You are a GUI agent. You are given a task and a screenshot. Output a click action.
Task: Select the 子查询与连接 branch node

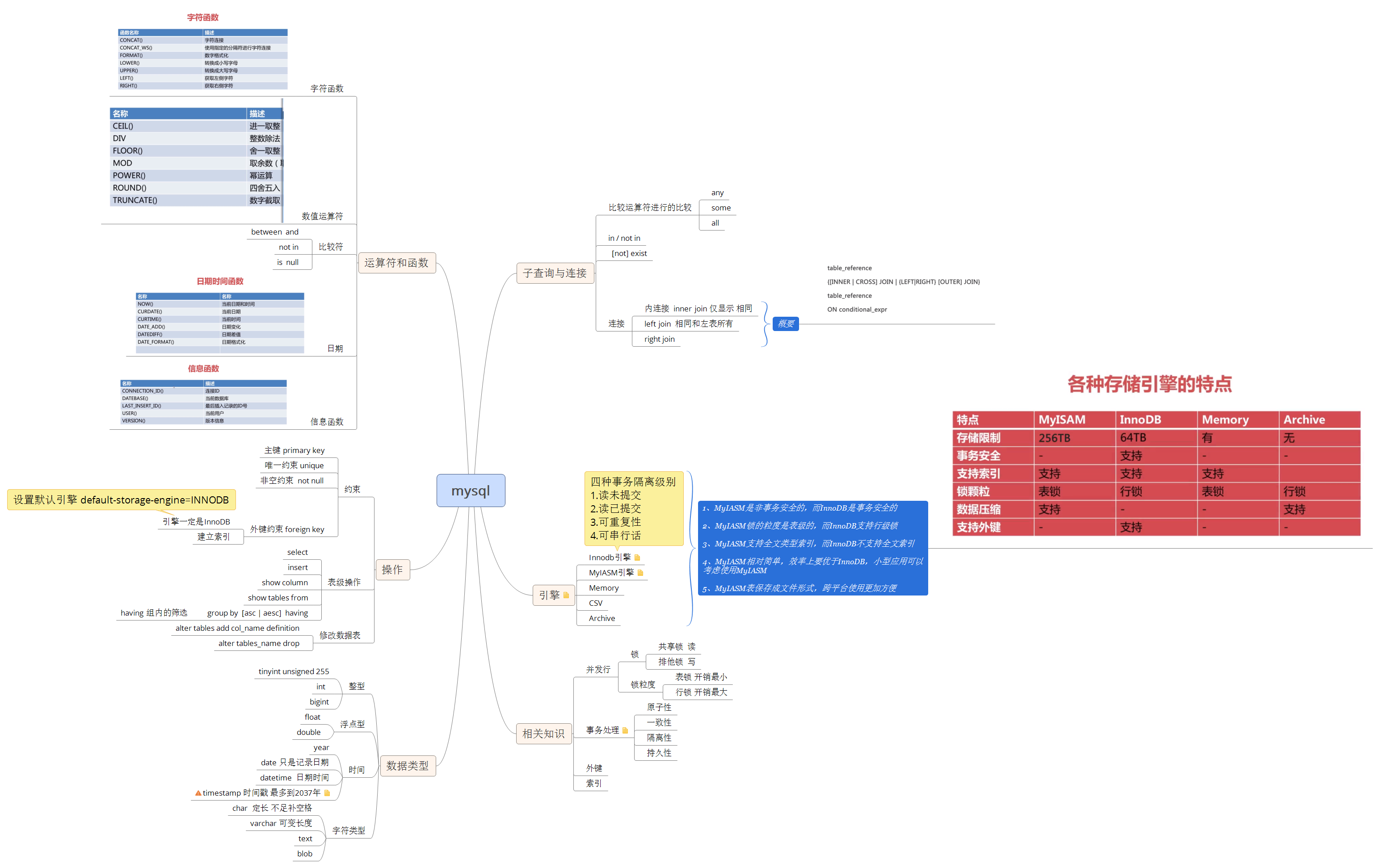(x=555, y=273)
